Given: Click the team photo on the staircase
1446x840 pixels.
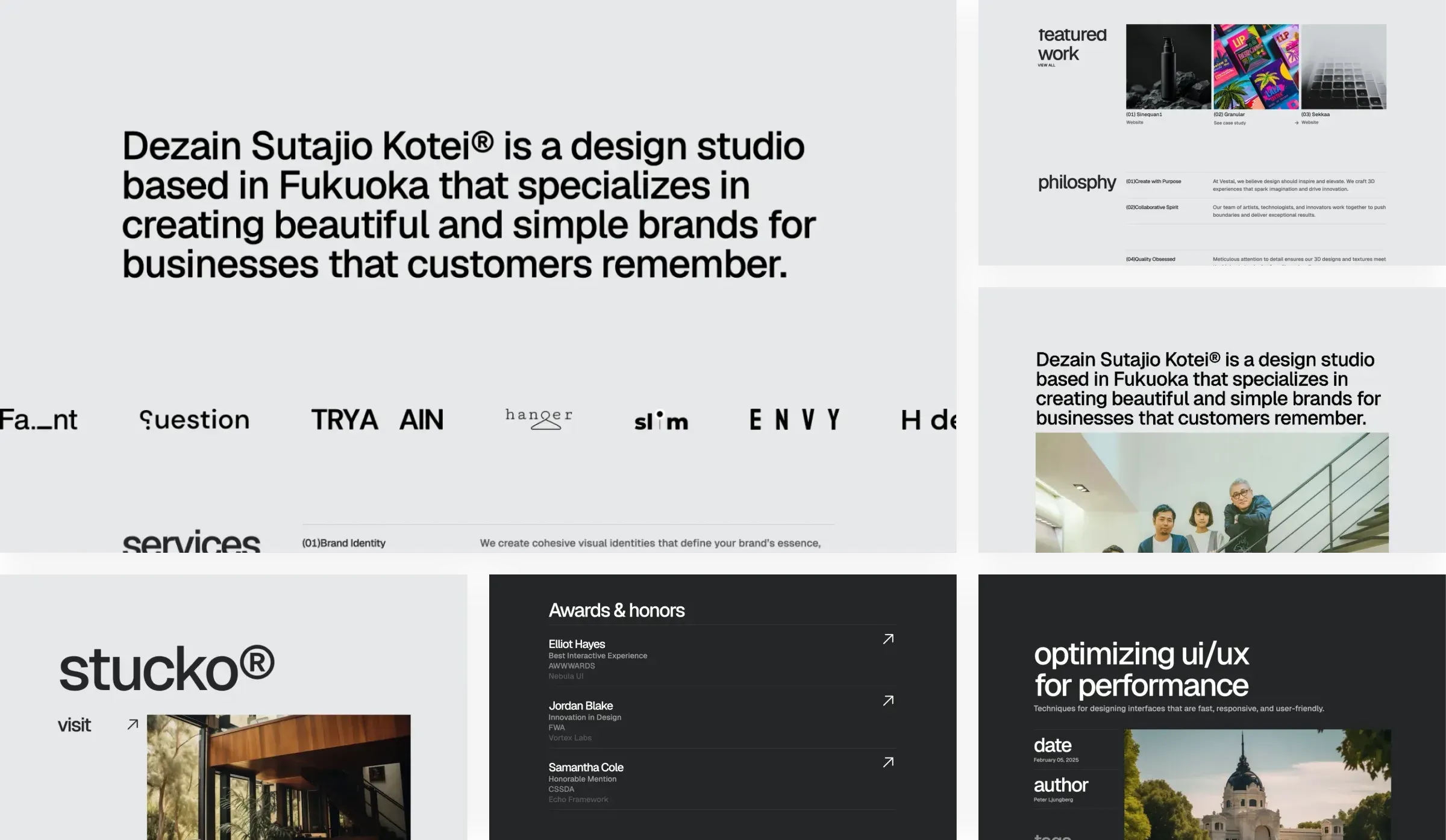Looking at the screenshot, I should click(1212, 493).
